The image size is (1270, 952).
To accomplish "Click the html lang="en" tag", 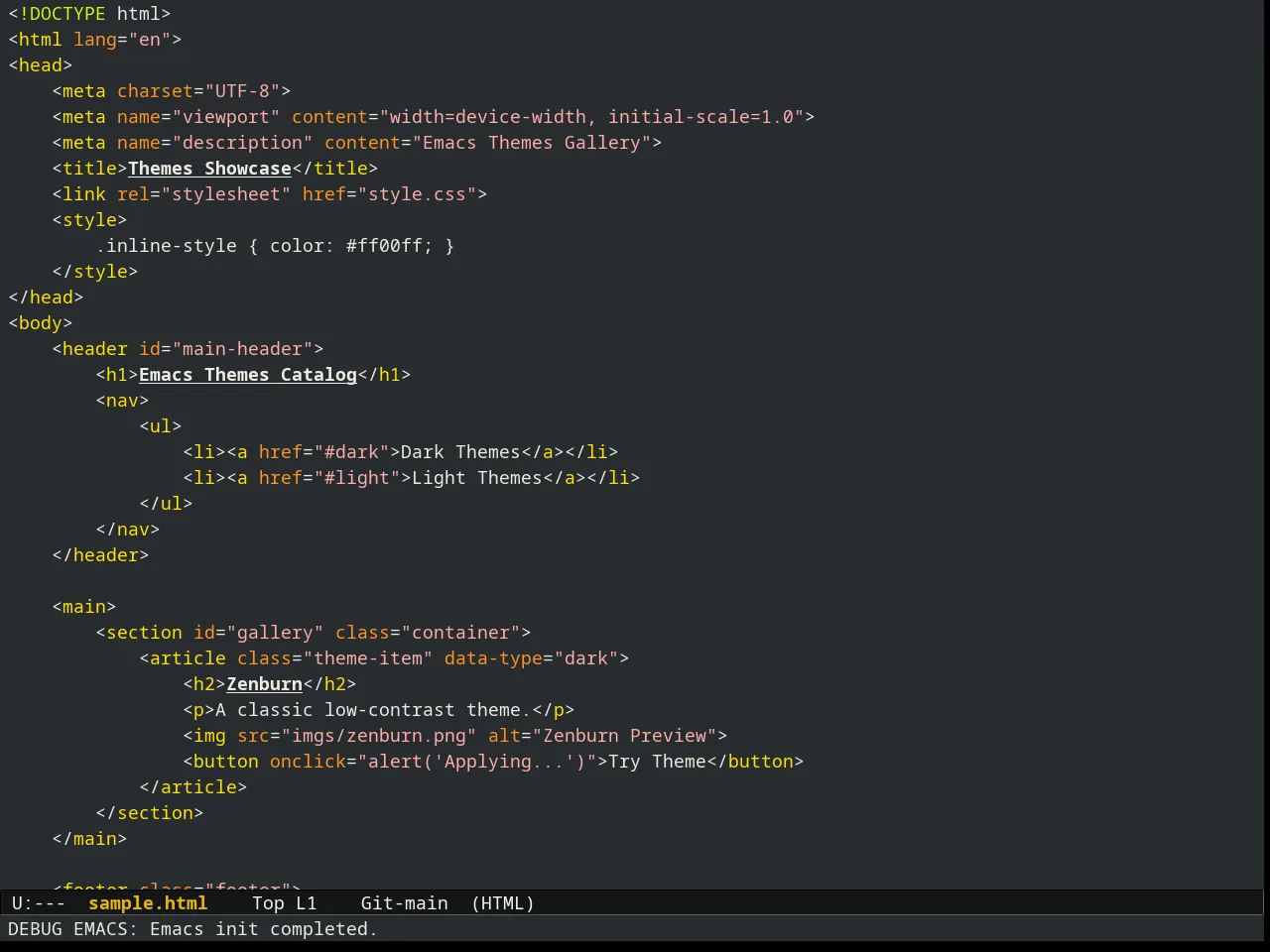I will [95, 40].
